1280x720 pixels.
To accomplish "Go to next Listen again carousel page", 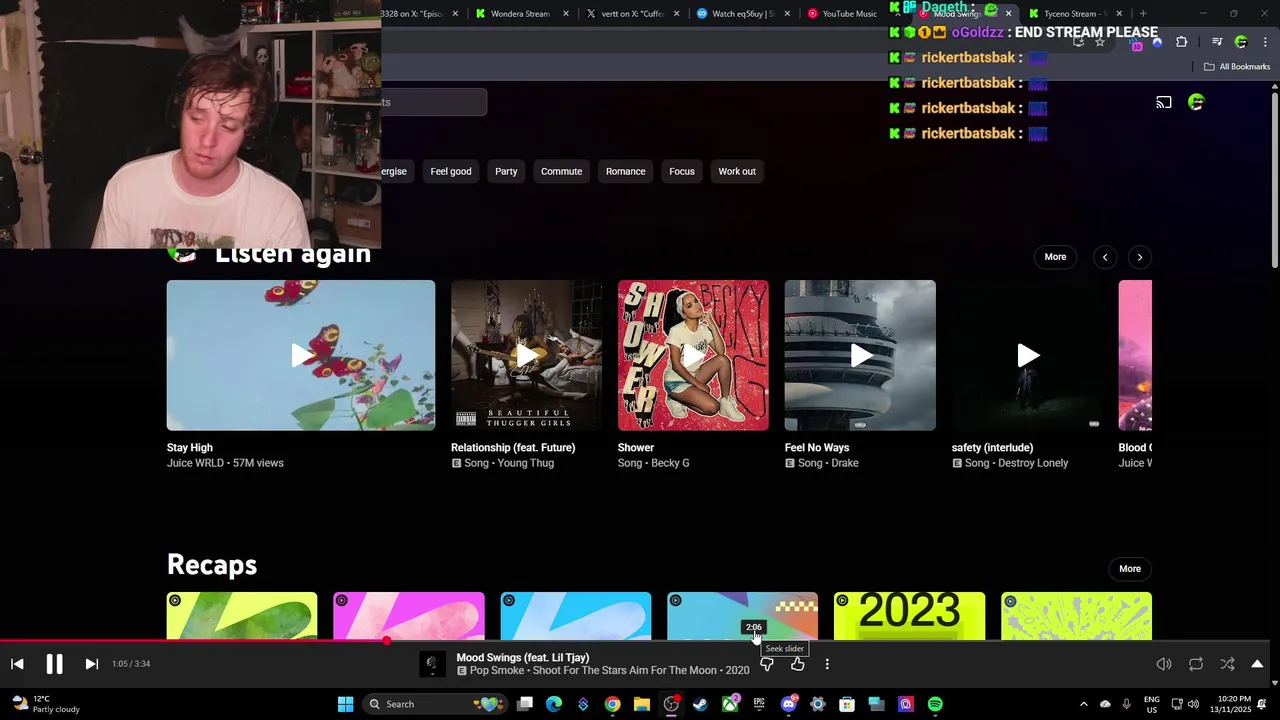I will pos(1139,257).
